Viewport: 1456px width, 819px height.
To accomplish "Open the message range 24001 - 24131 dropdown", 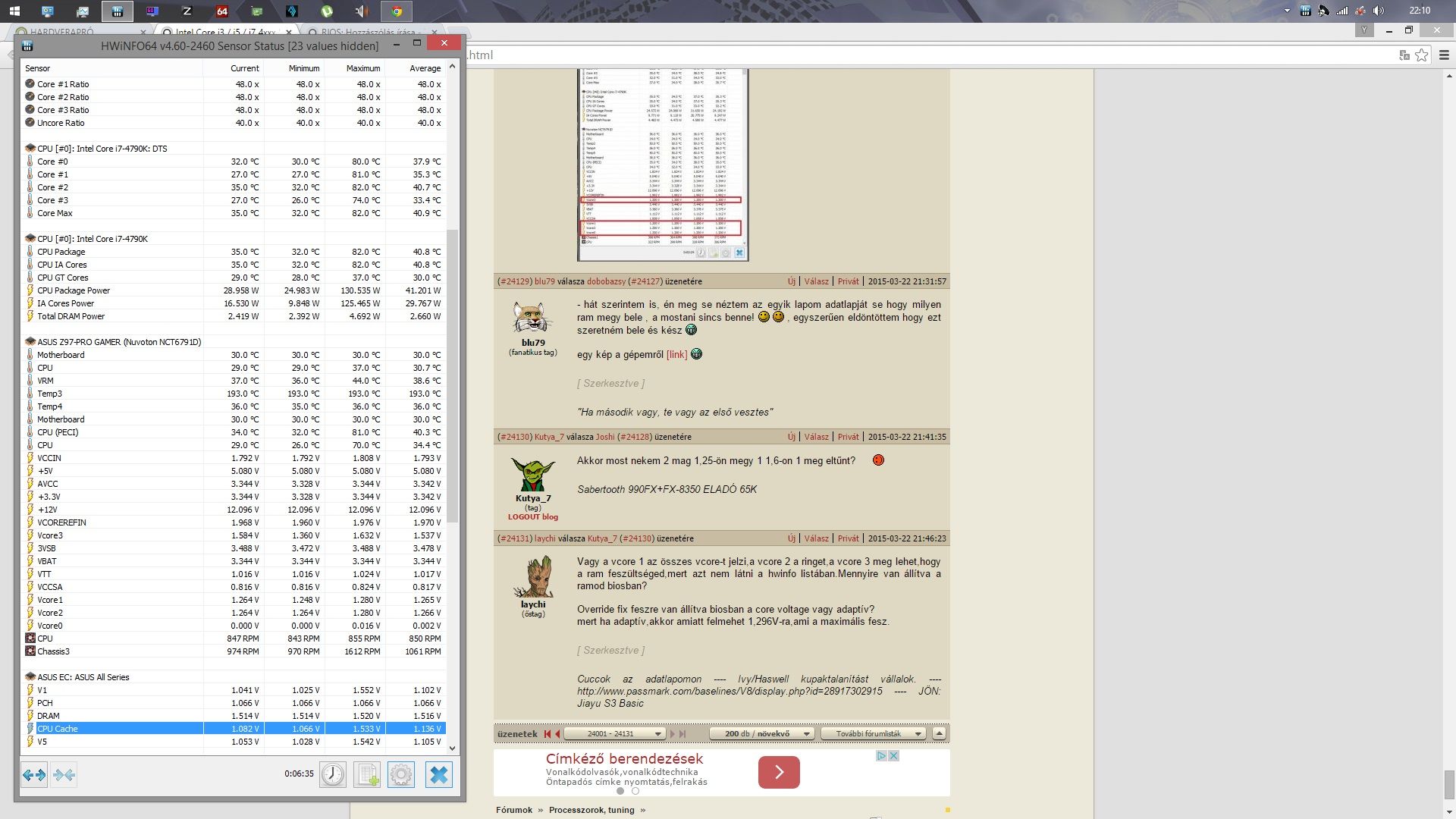I will coord(614,733).
